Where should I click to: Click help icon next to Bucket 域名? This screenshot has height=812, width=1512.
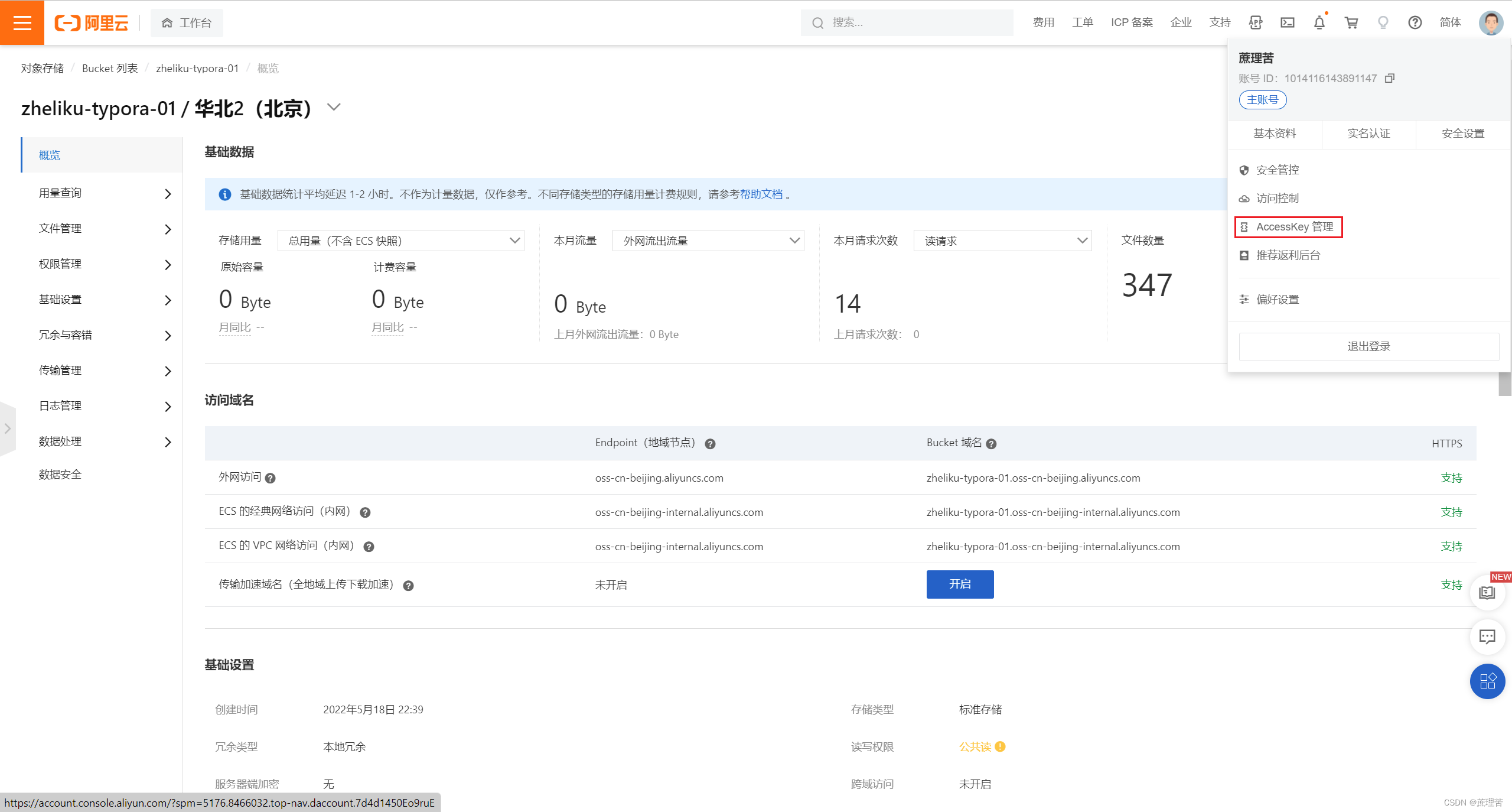[992, 444]
